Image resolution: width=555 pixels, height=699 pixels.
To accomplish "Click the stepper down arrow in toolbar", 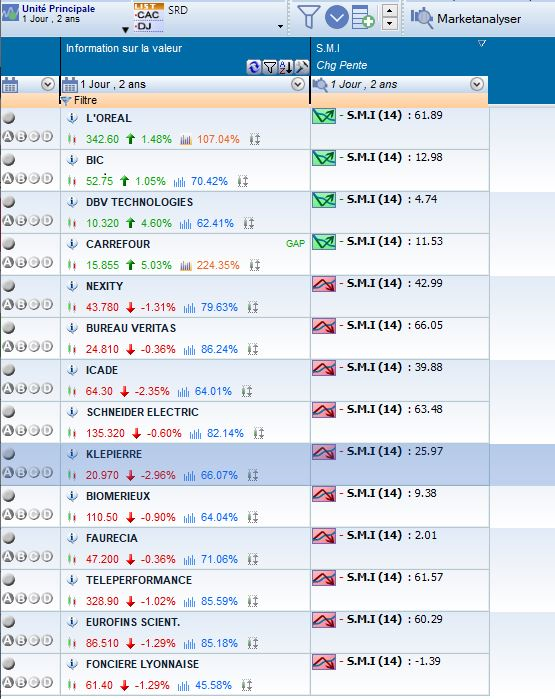I will pyautogui.click(x=390, y=24).
